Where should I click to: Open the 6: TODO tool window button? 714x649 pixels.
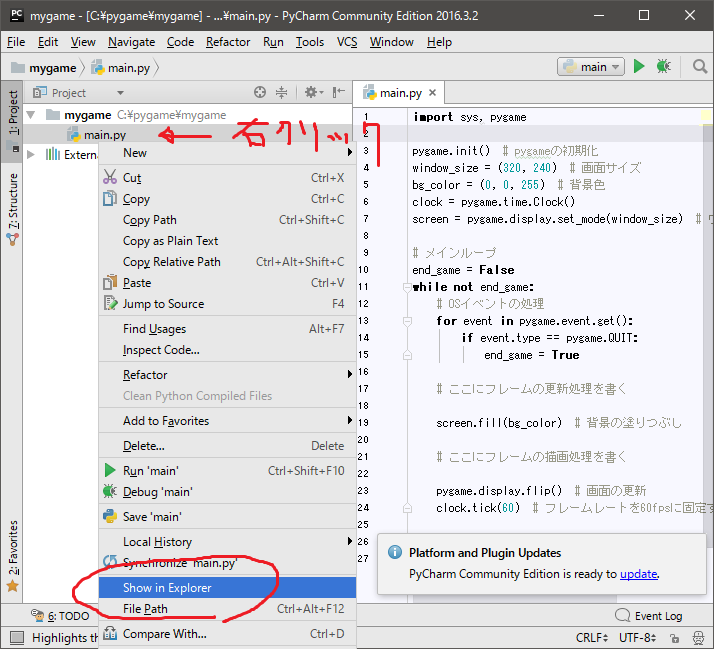60,616
